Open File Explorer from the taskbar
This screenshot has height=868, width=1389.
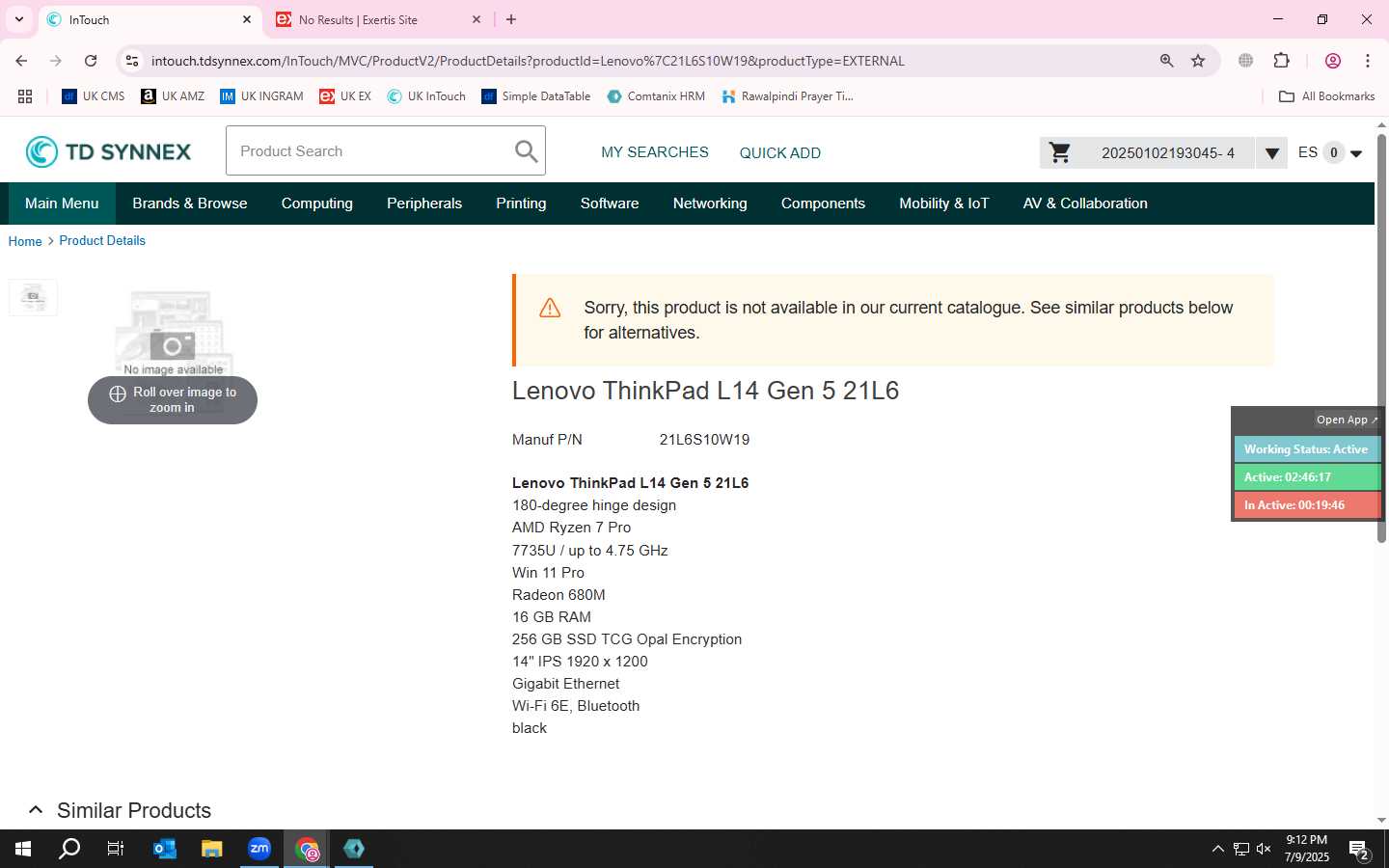[x=212, y=849]
